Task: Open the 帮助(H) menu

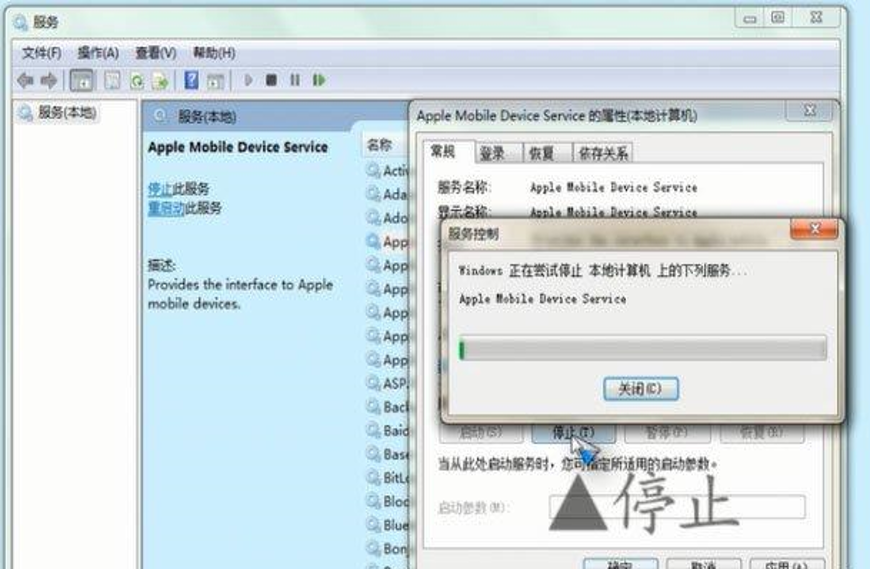Action: (214, 53)
